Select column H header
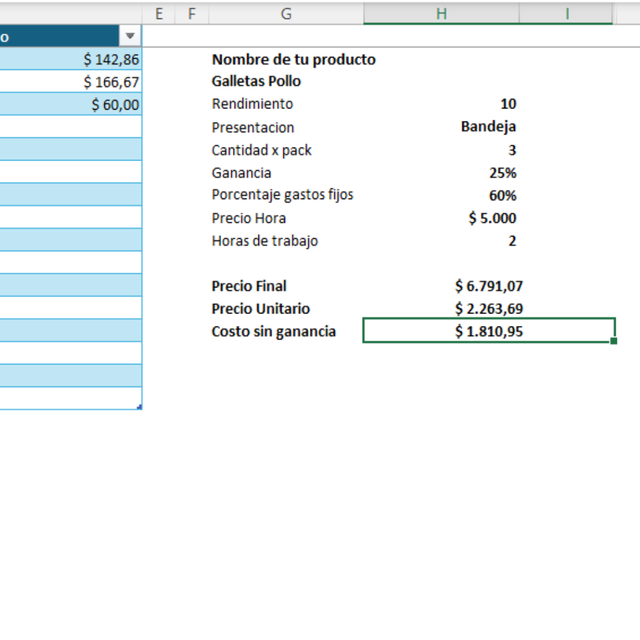The width and height of the screenshot is (640, 640). pos(441,13)
